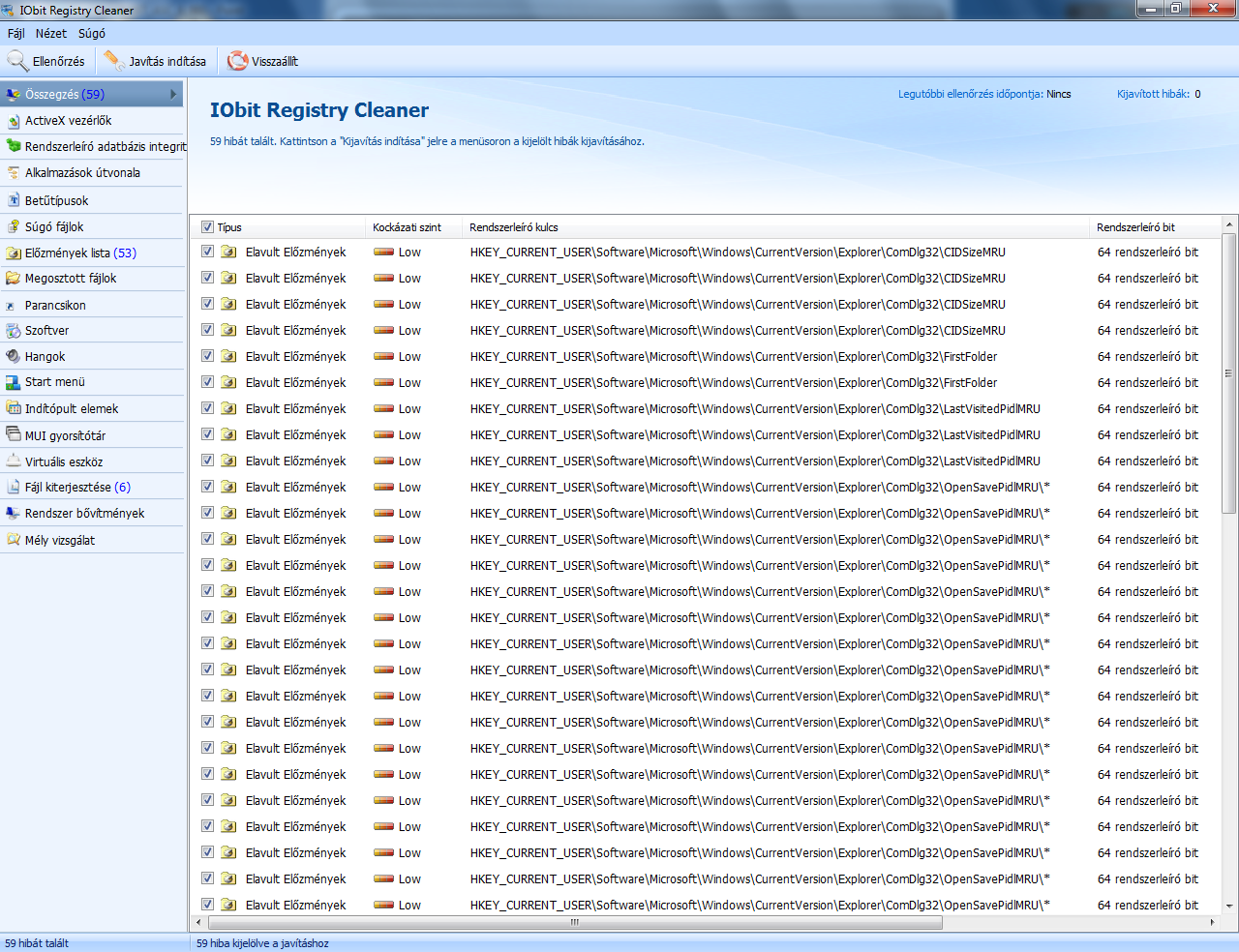Open the Nézet menu
The image size is (1239, 952).
51,33
